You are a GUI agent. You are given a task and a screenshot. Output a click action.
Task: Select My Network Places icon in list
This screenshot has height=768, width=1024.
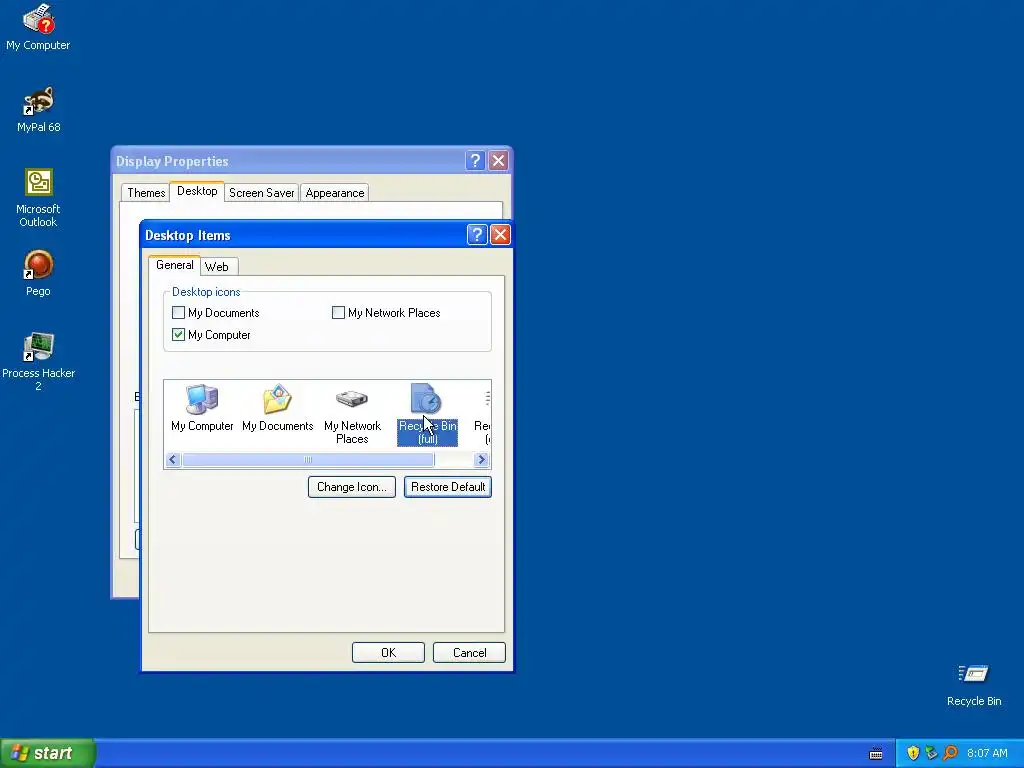tap(352, 415)
